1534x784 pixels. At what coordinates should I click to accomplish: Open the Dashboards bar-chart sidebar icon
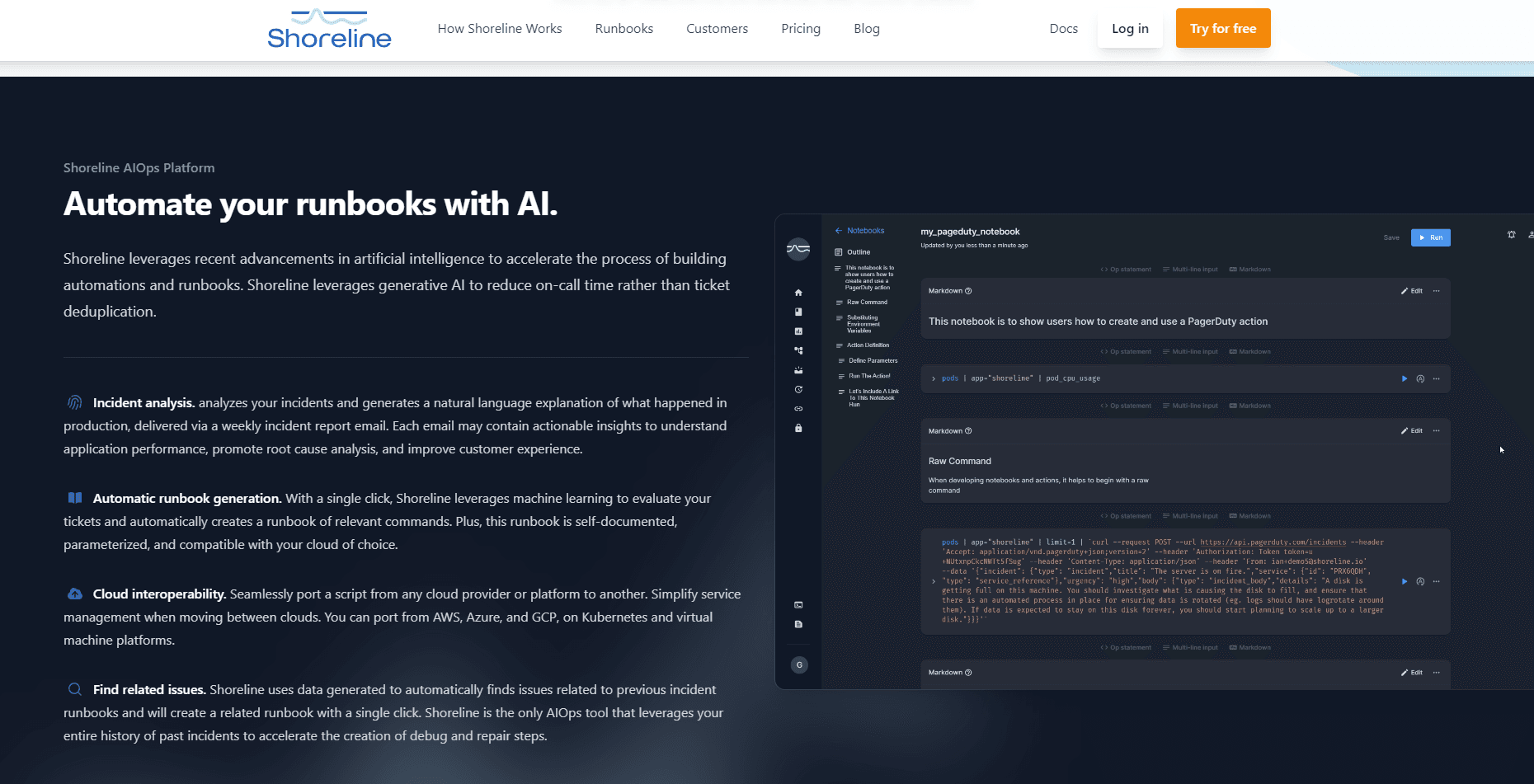click(798, 331)
